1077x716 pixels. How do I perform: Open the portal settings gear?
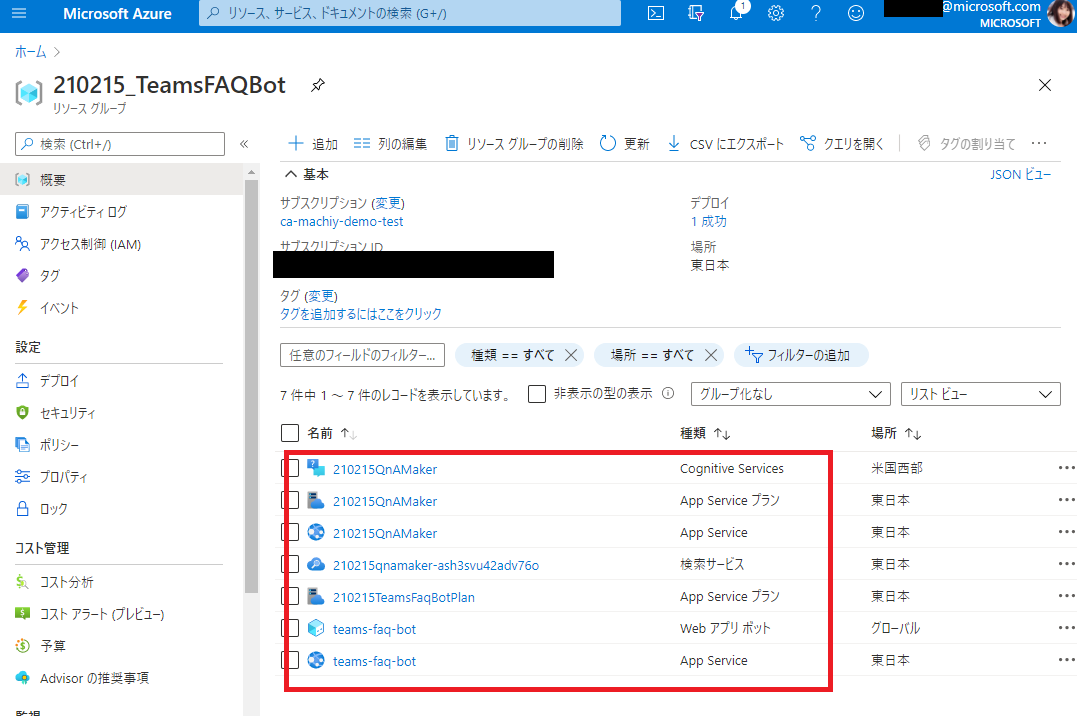(776, 14)
